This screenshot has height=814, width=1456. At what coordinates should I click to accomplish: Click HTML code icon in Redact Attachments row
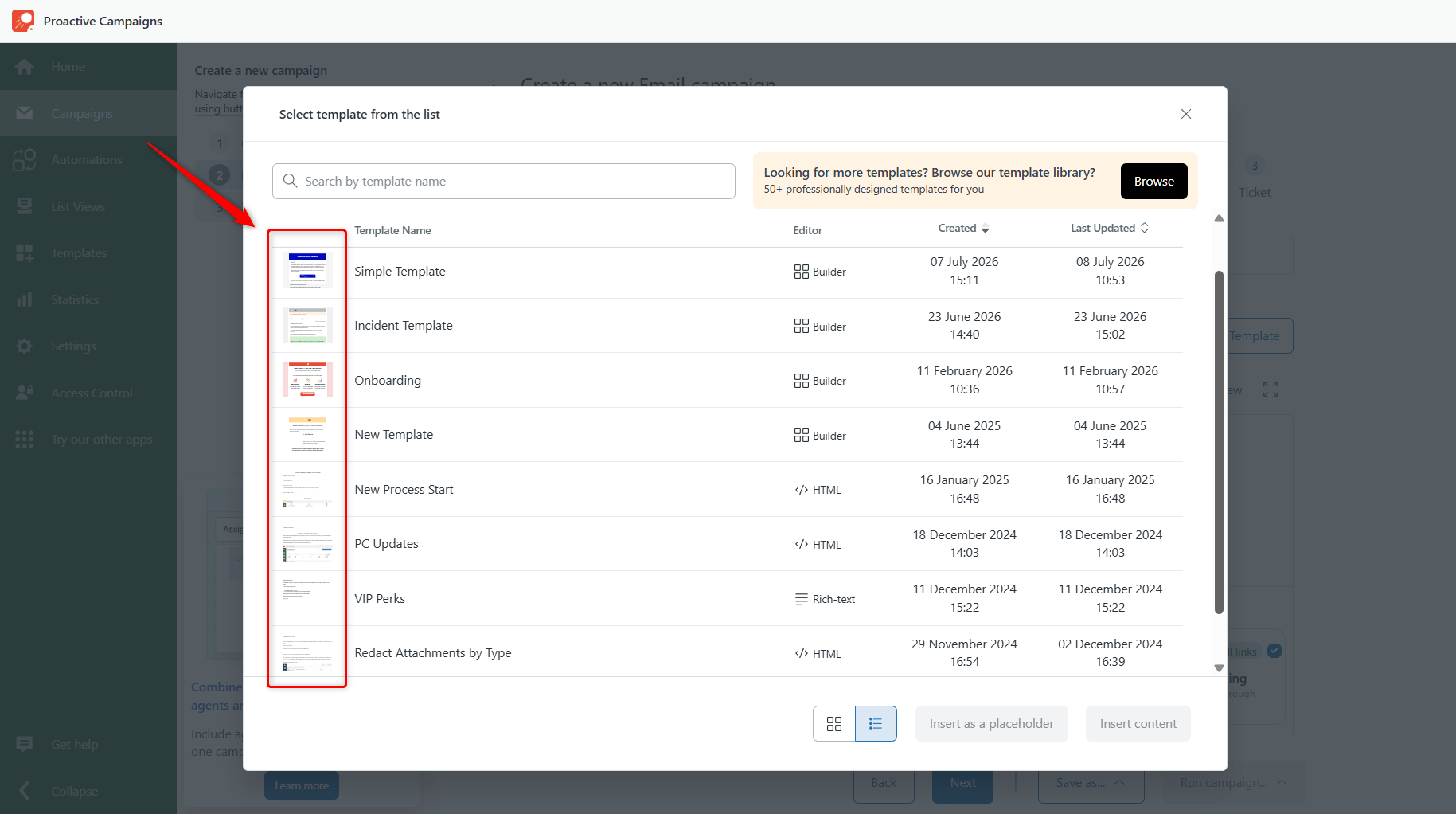pos(801,653)
